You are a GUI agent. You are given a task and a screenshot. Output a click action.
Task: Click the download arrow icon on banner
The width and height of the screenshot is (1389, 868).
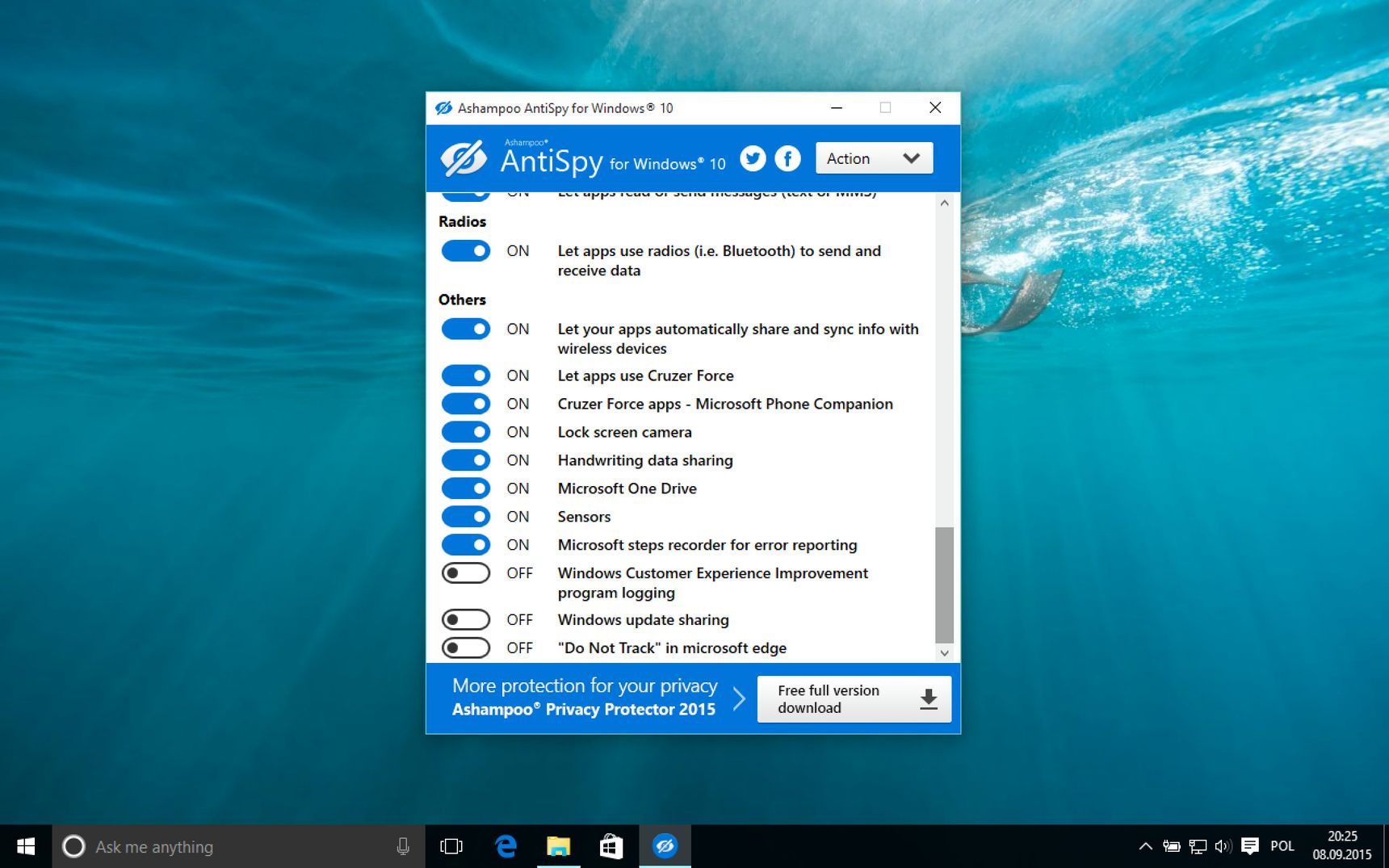929,699
